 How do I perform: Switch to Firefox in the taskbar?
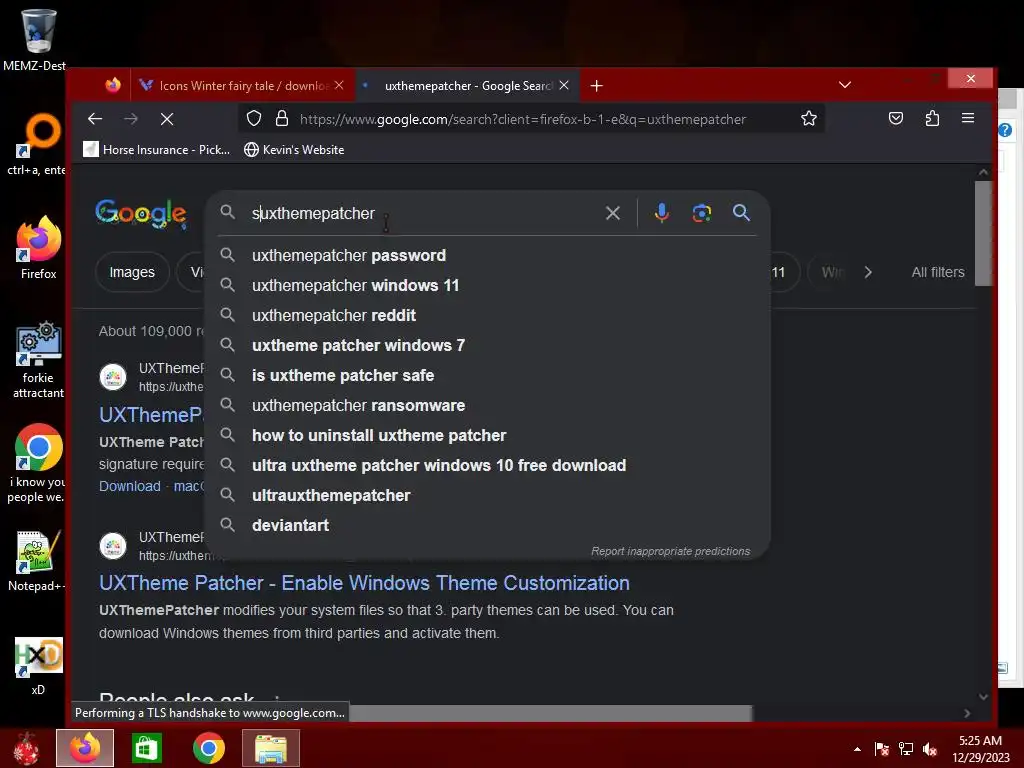click(85, 748)
